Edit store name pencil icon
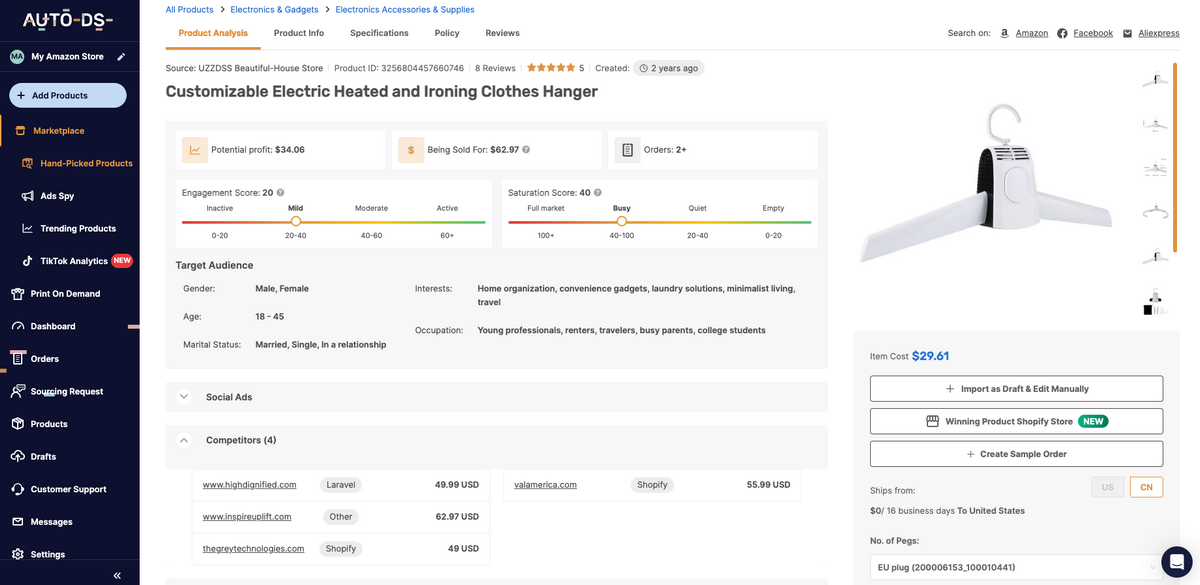Screen dimensions: 1200x585 tap(122, 57)
